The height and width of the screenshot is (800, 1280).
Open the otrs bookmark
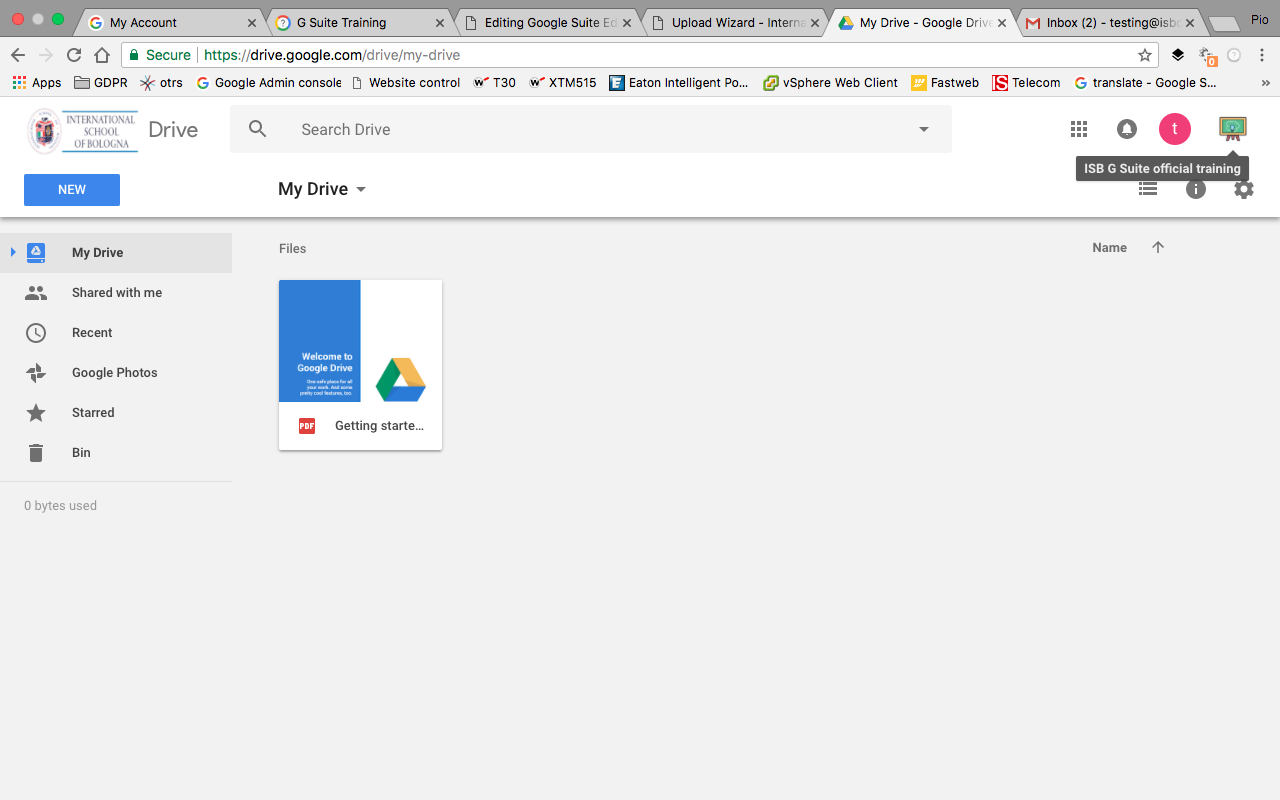coord(162,83)
